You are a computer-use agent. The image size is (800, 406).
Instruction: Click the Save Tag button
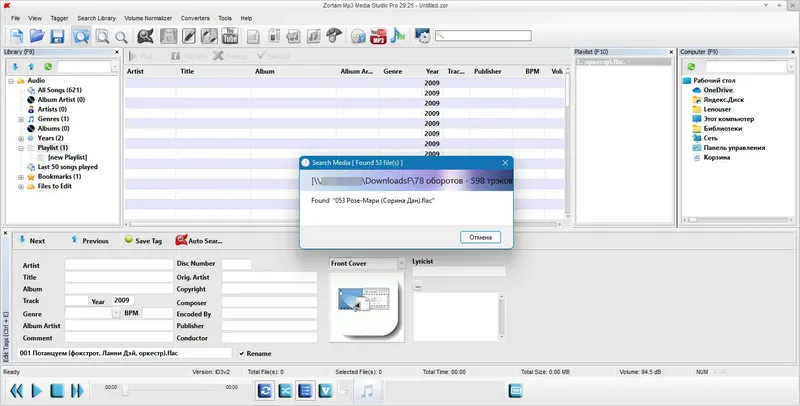point(143,240)
